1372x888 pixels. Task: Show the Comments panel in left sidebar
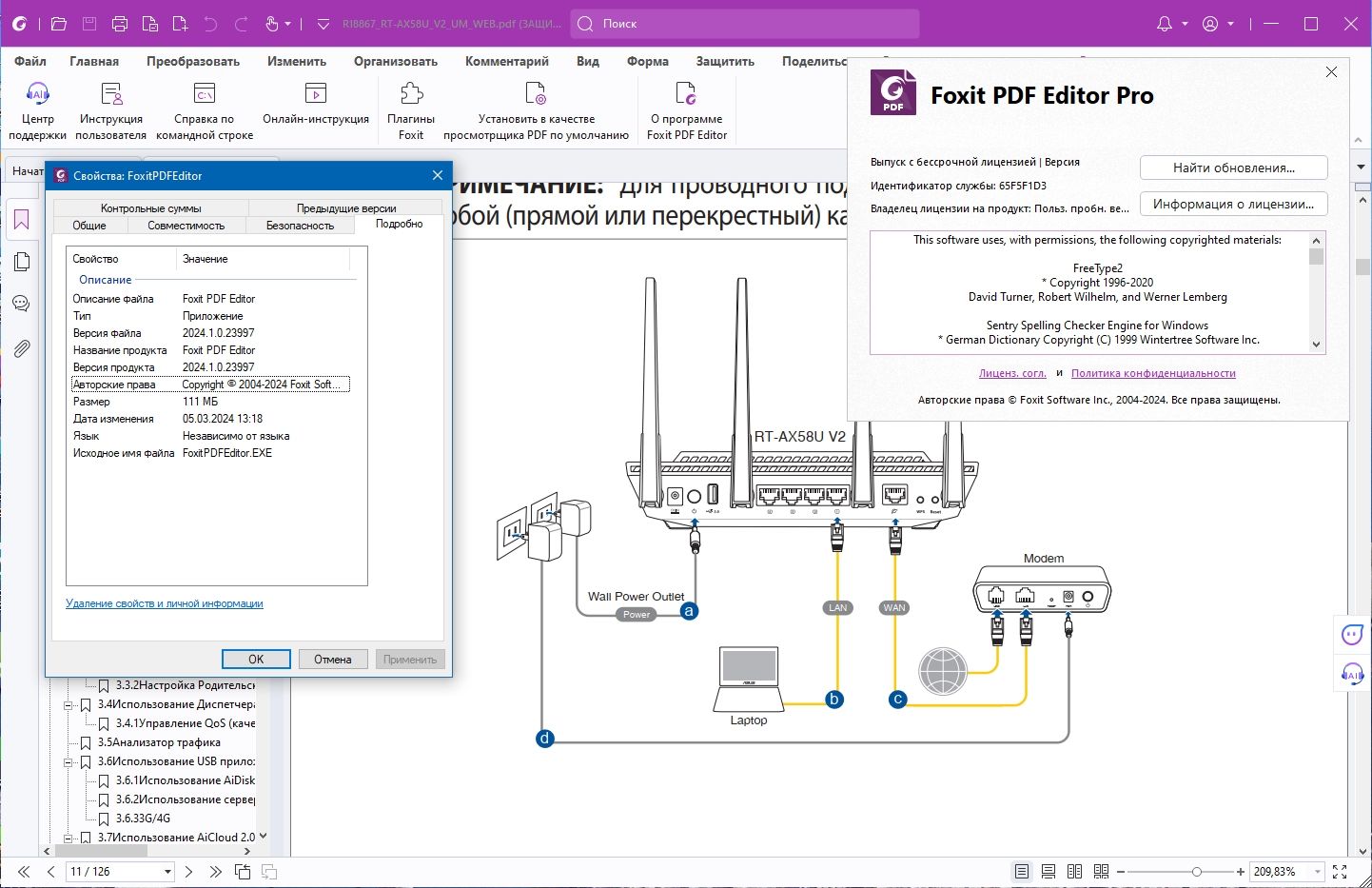21,305
